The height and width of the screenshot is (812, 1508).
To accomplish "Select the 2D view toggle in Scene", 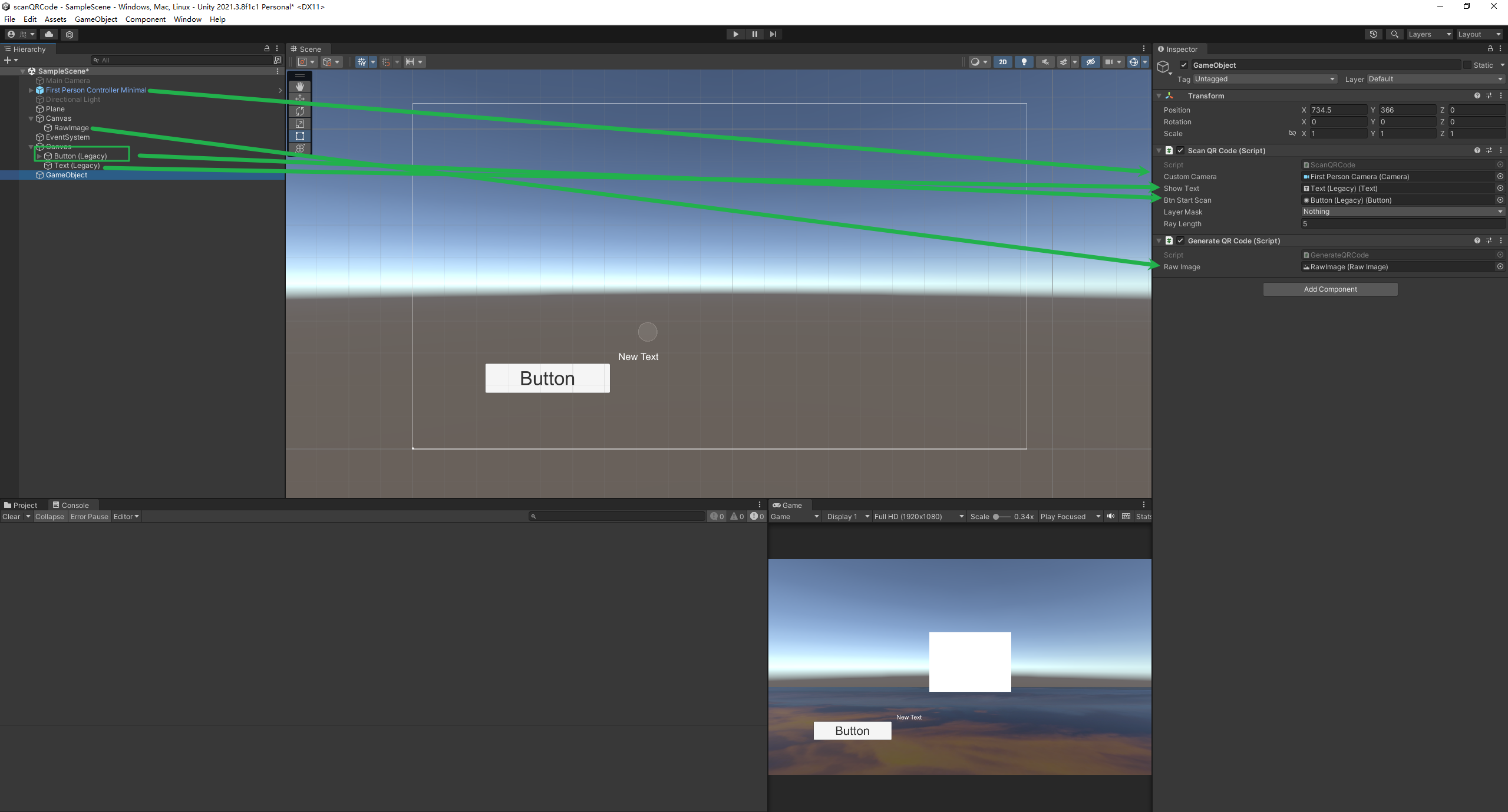I will click(1004, 62).
